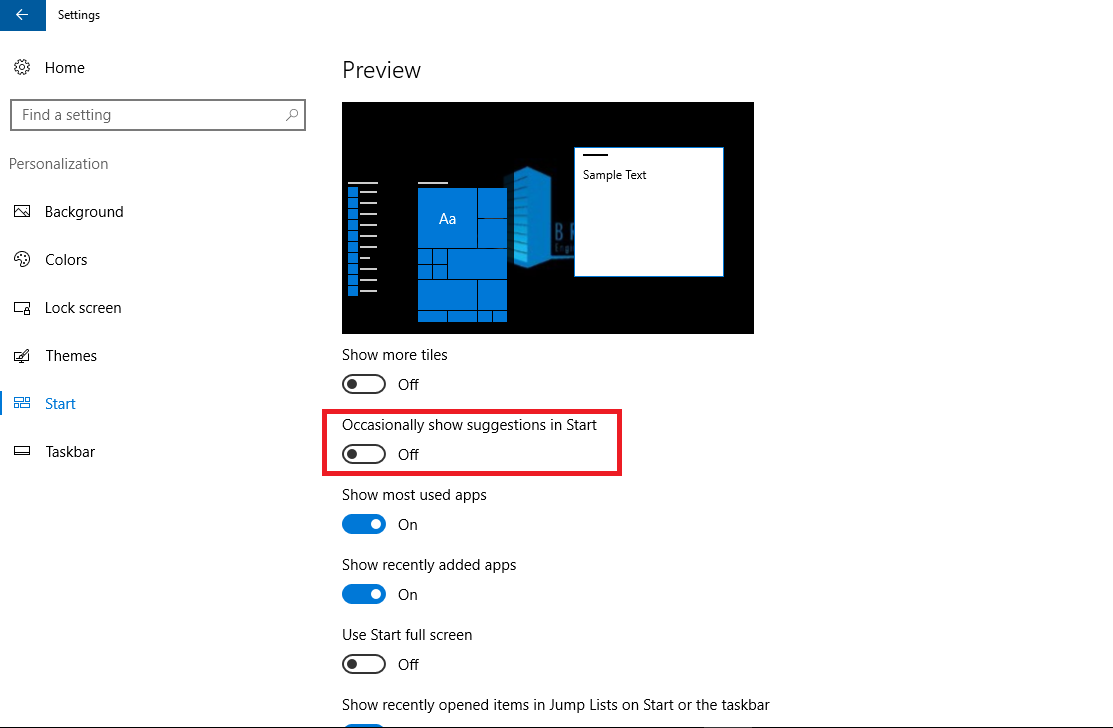This screenshot has height=728, width=1113.
Task: Click the Colors palette icon in the sidebar
Action: 22,260
